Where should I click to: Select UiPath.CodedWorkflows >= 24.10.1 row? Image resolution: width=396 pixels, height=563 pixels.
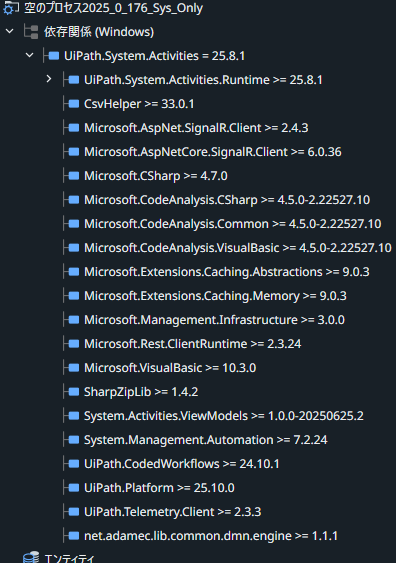pyautogui.click(x=181, y=464)
